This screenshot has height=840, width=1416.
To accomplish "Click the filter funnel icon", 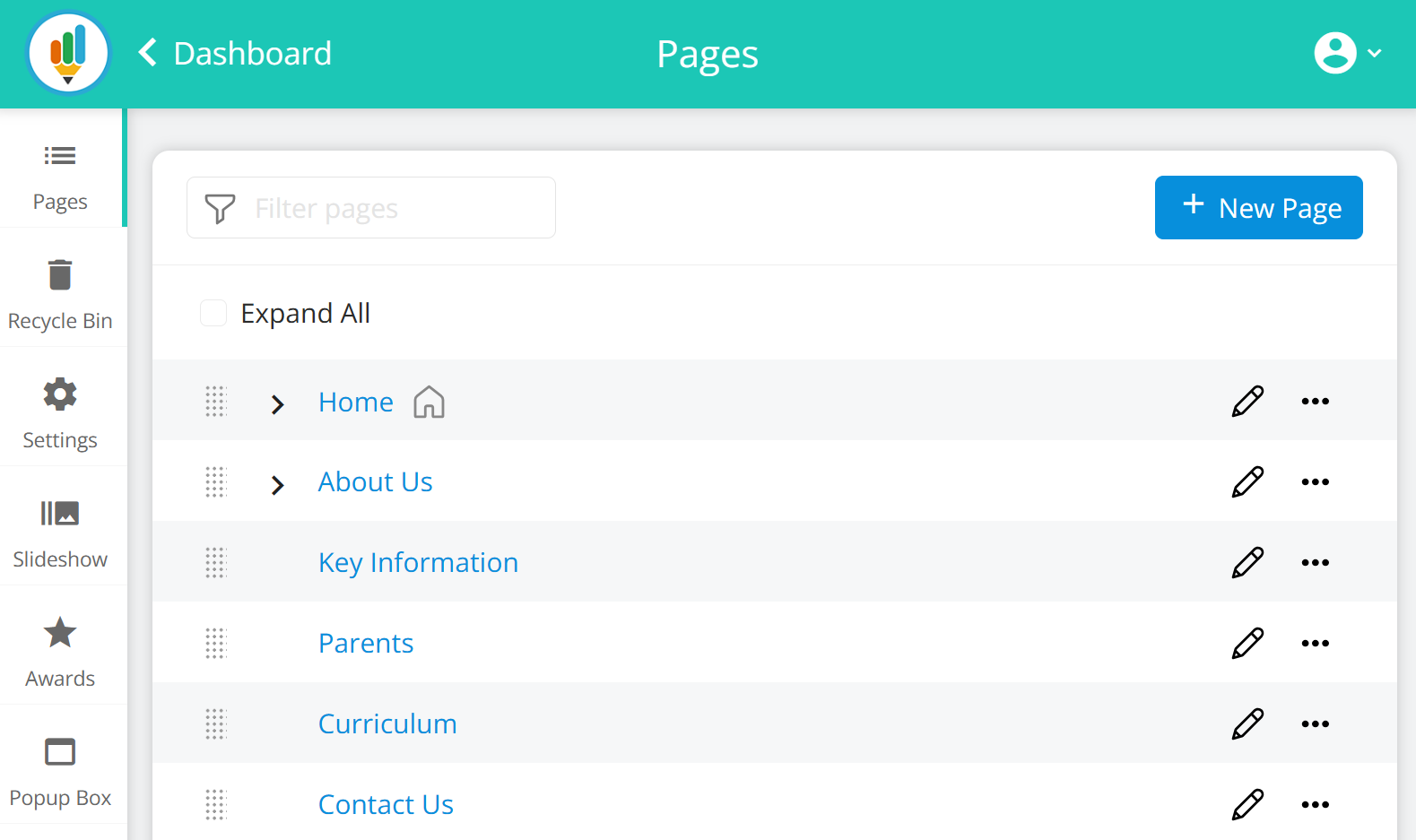I will (x=220, y=209).
